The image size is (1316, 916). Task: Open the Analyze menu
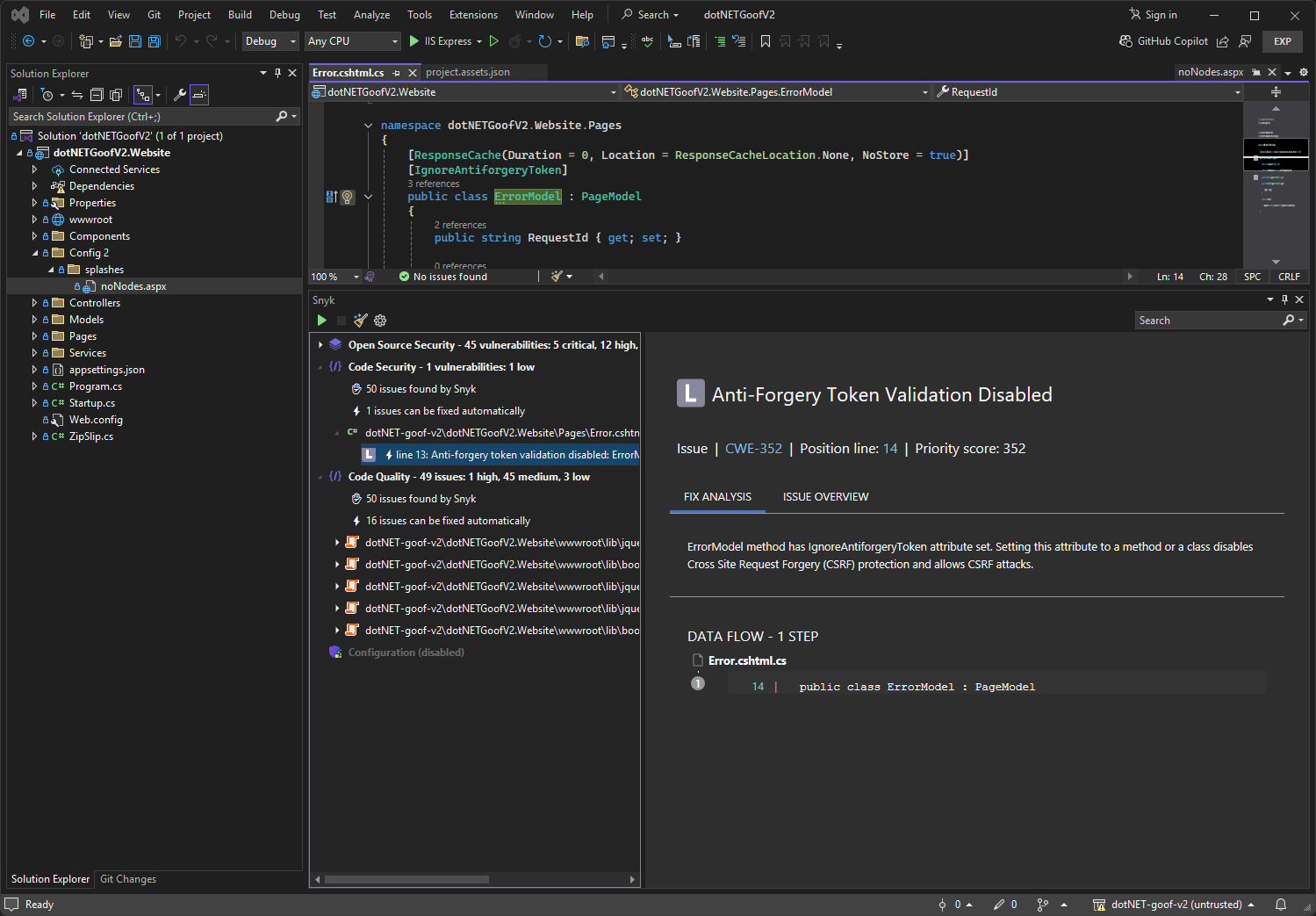[x=371, y=15]
